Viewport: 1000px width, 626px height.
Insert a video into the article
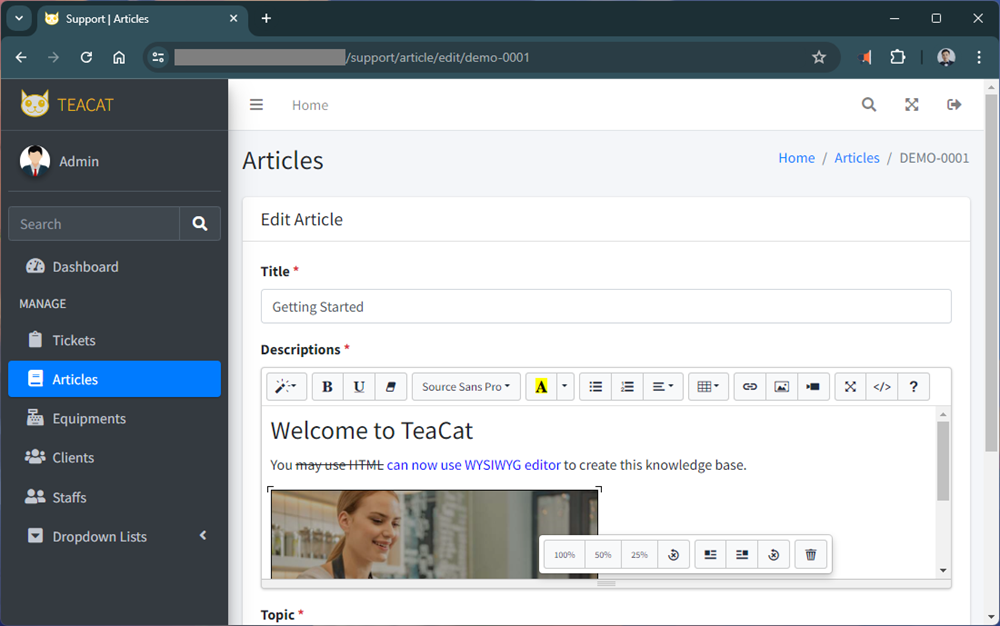(x=813, y=386)
